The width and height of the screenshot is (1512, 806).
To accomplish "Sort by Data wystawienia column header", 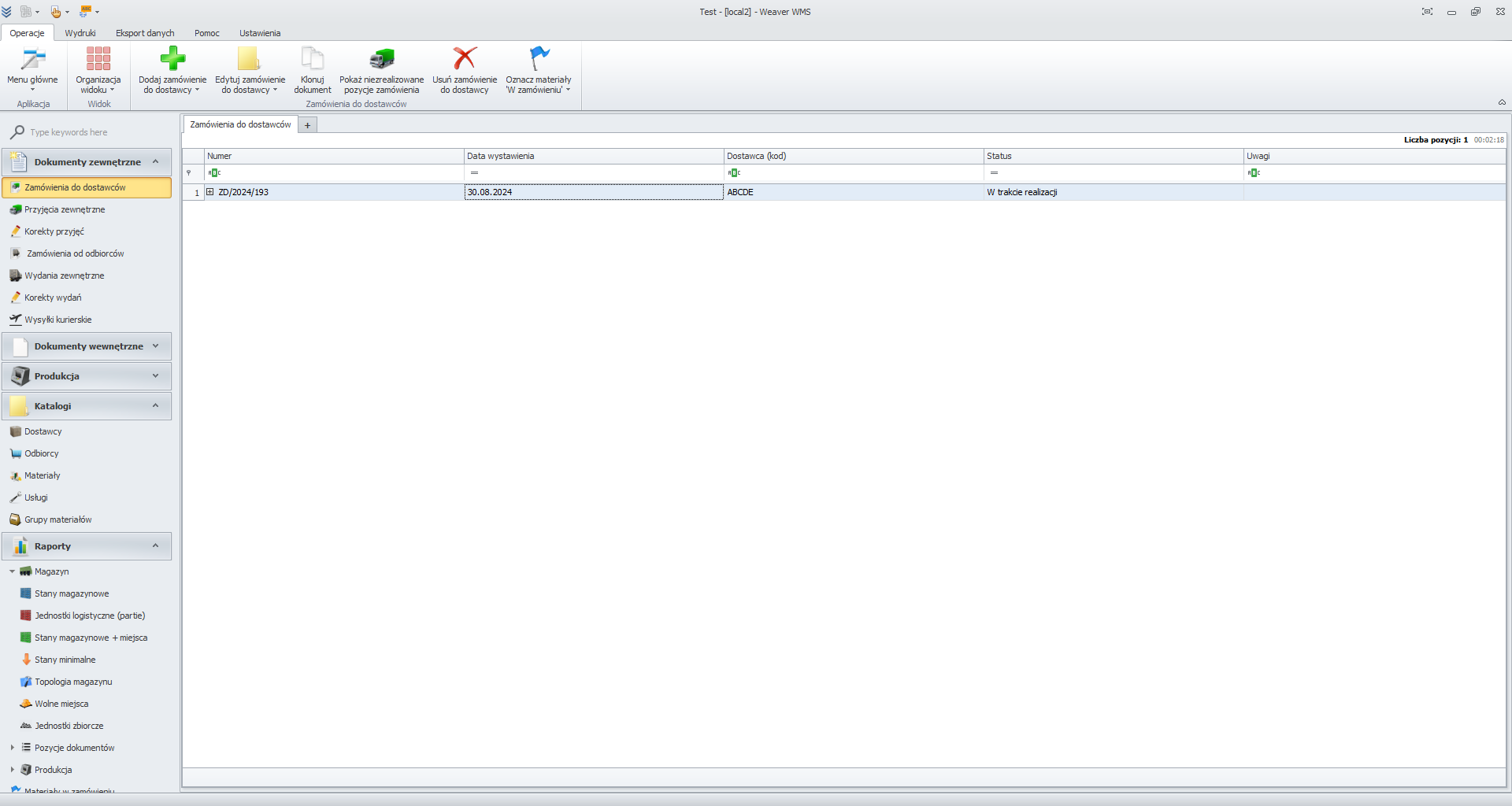I will tap(593, 156).
